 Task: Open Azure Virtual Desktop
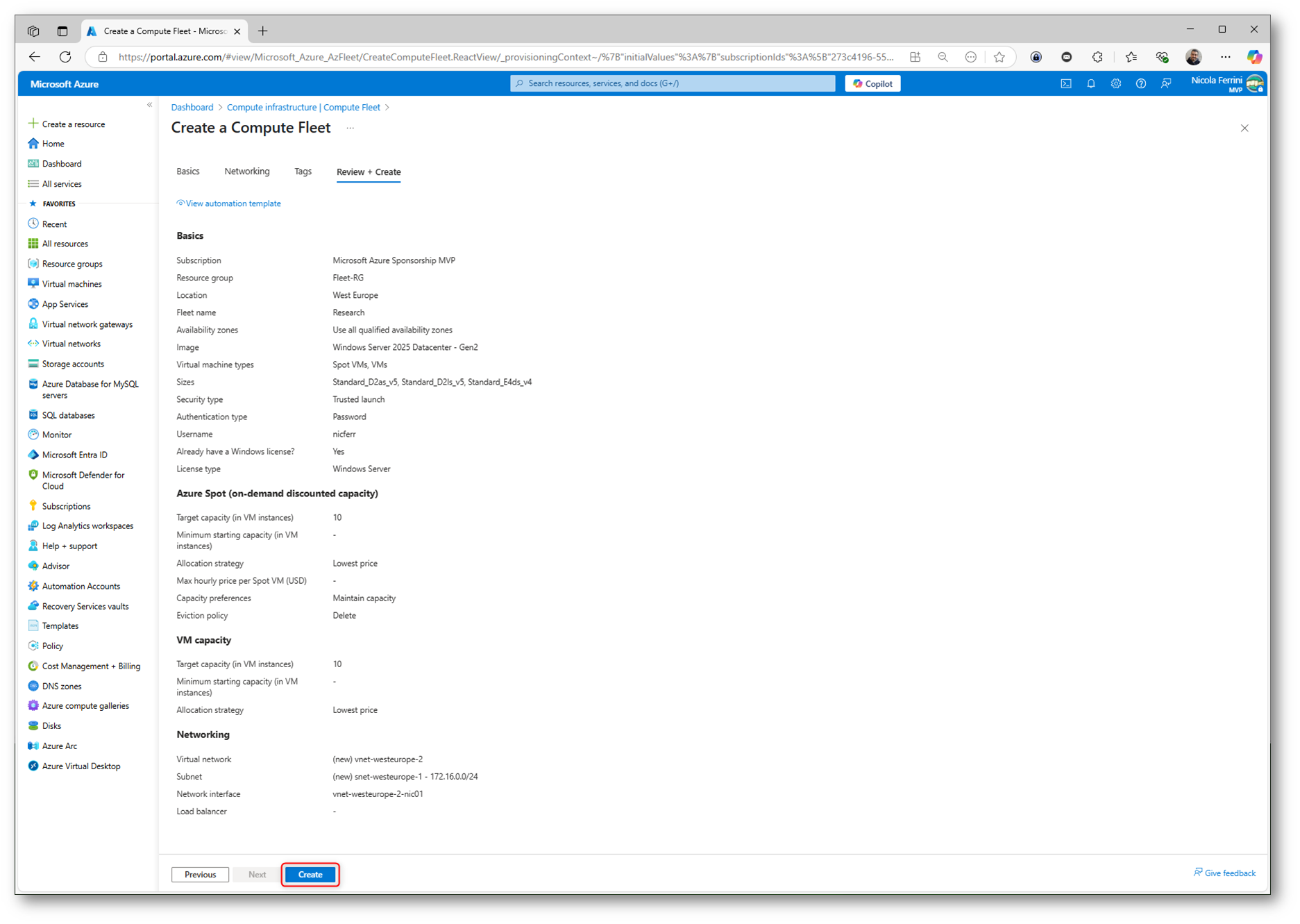coord(81,766)
